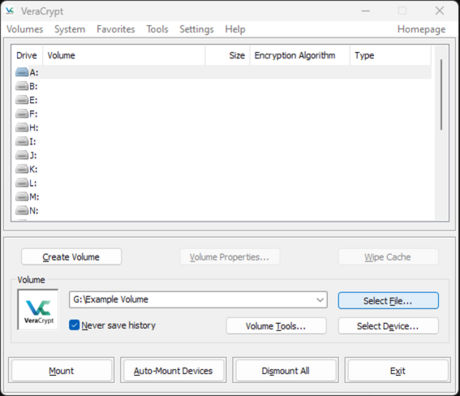Open the Settings menu

[x=196, y=29]
